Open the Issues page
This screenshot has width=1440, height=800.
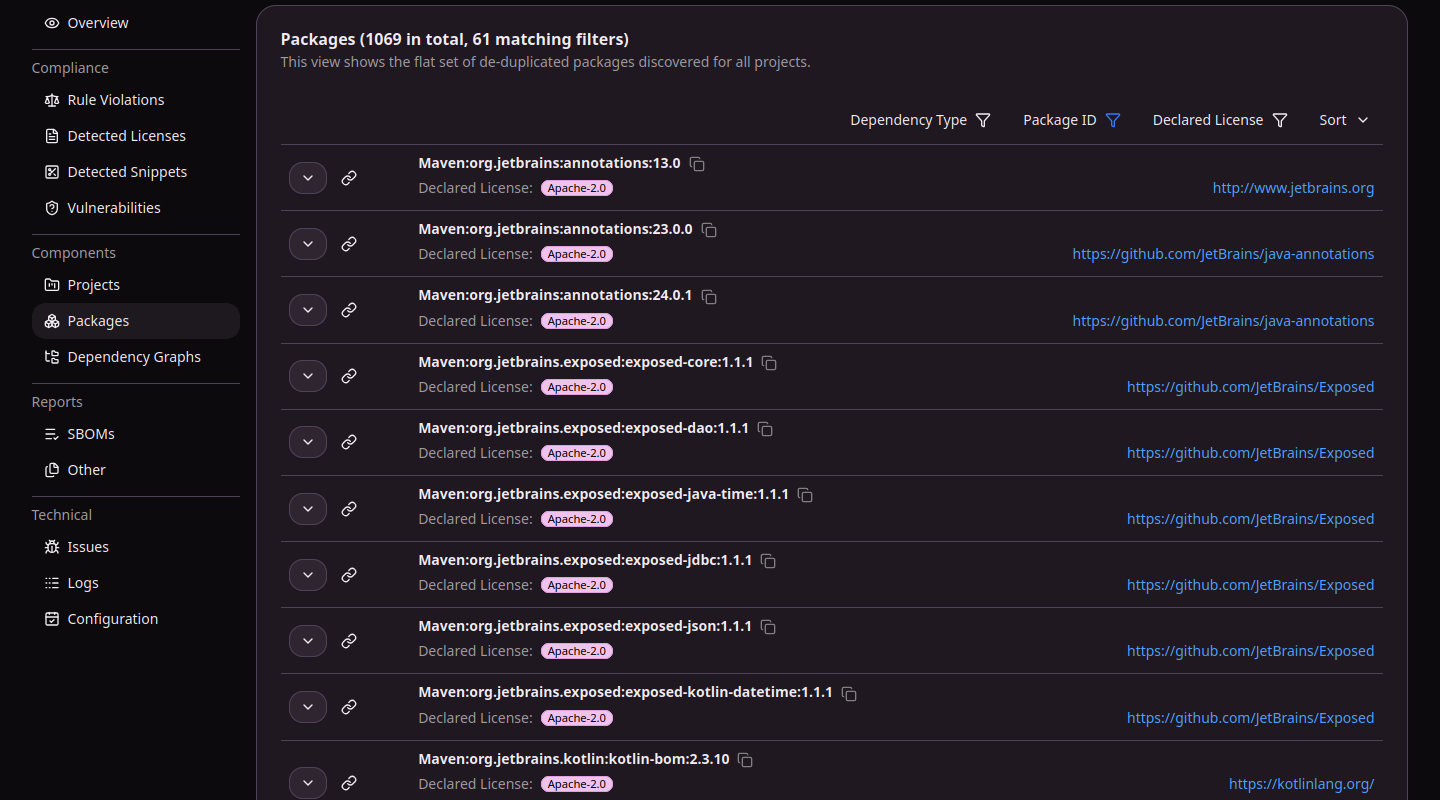click(136, 547)
